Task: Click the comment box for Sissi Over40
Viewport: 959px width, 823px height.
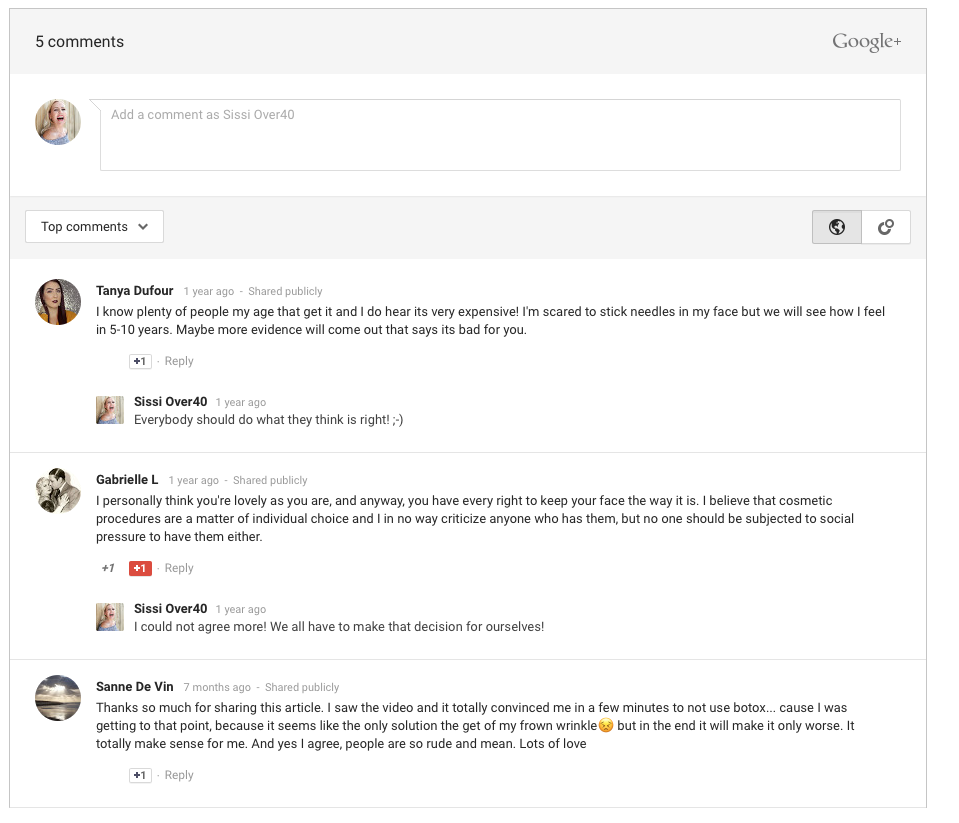Action: [500, 134]
